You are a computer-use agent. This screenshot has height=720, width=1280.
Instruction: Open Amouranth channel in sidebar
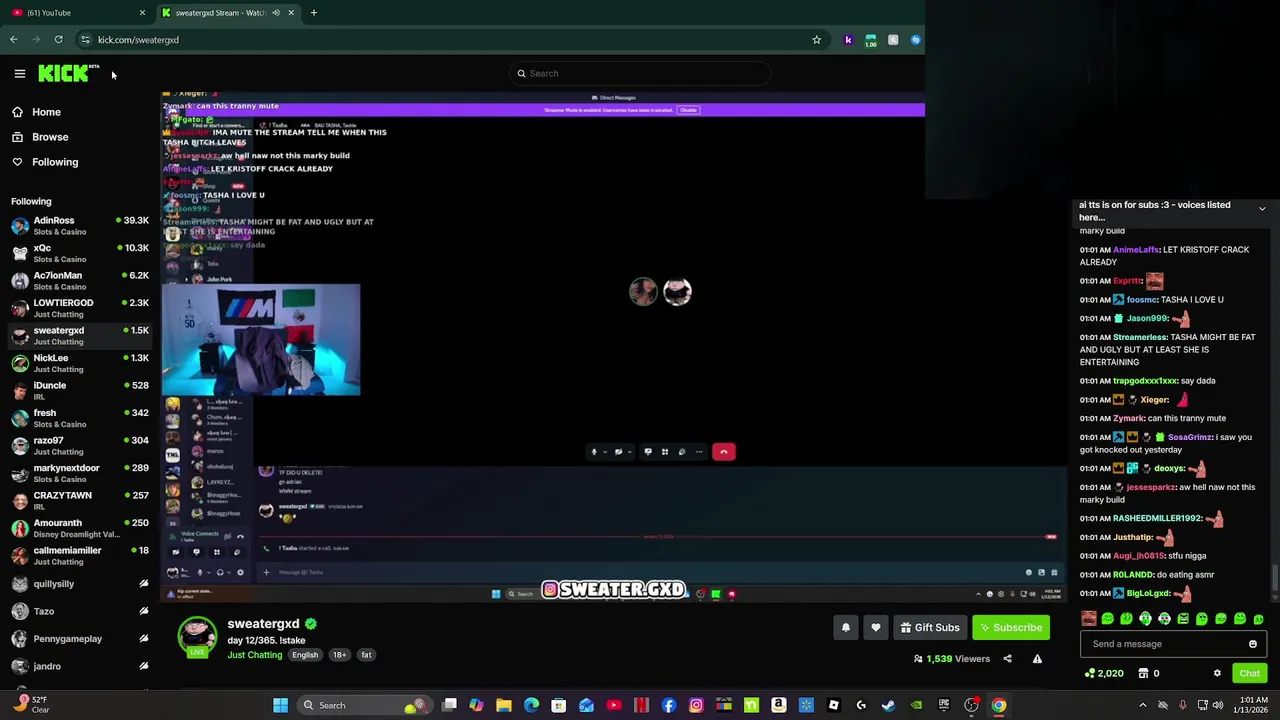coord(80,528)
